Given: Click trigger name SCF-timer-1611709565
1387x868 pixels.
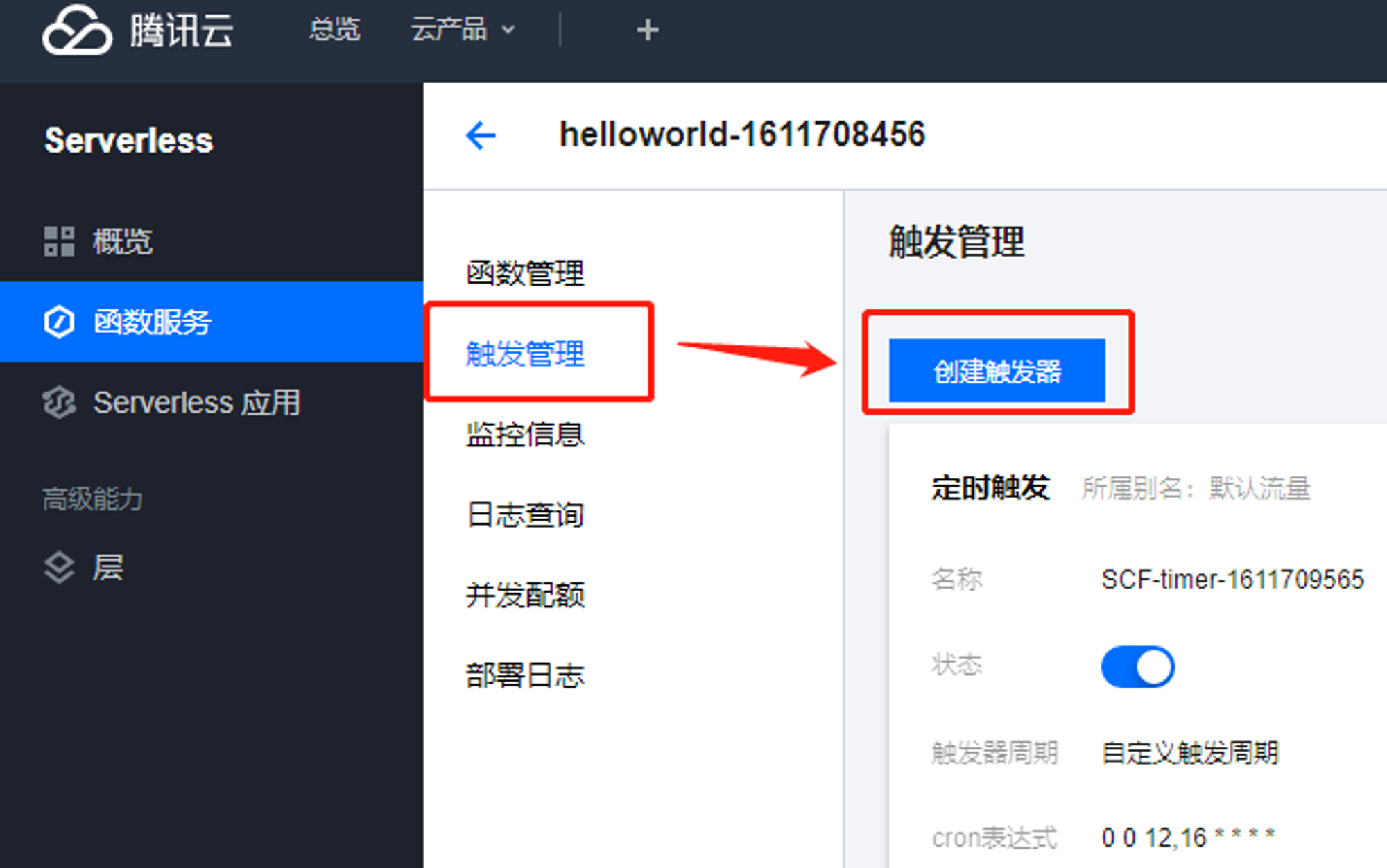Looking at the screenshot, I should click(1232, 580).
